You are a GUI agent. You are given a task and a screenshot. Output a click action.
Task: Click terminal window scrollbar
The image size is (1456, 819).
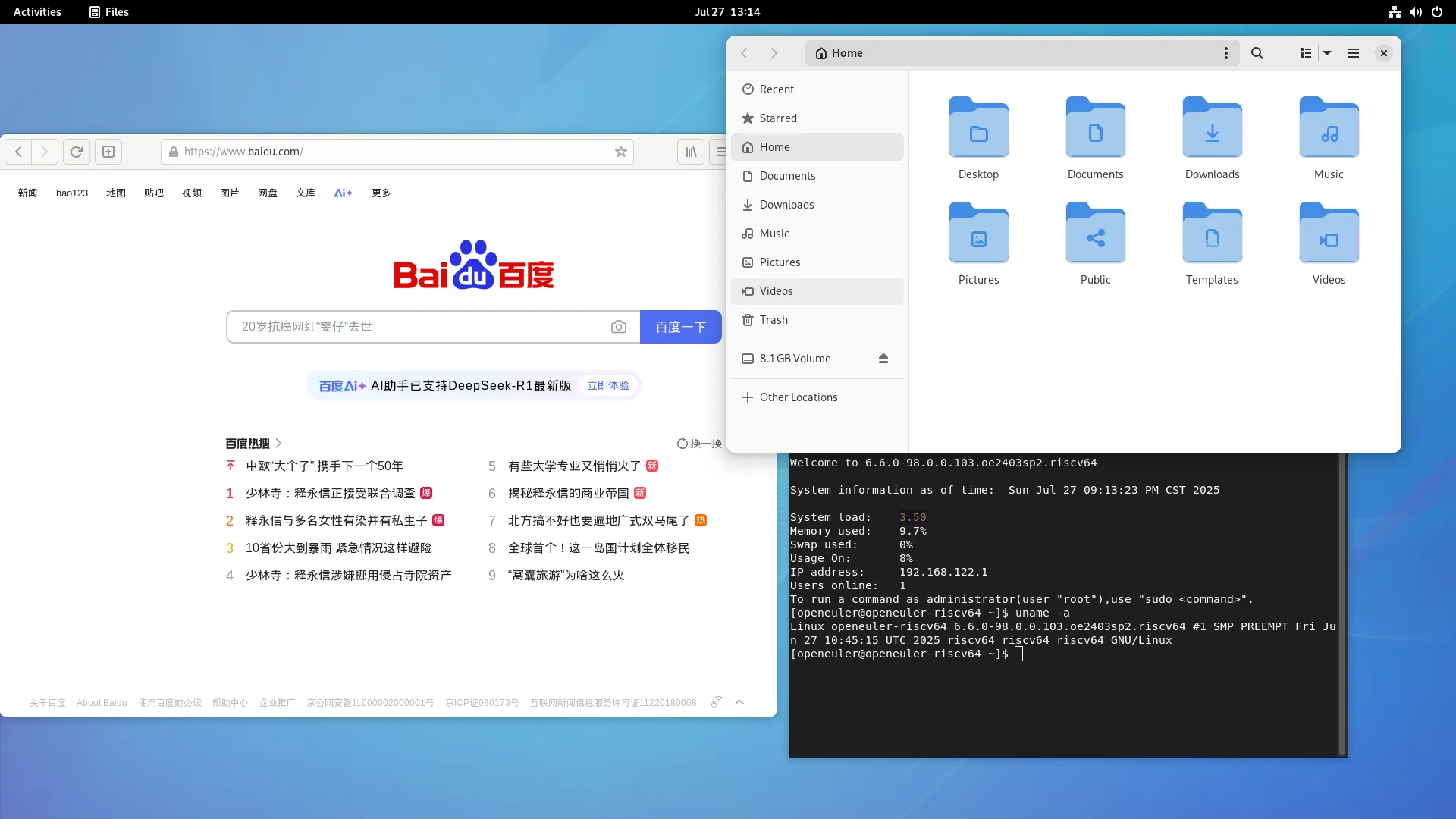[x=1342, y=603]
